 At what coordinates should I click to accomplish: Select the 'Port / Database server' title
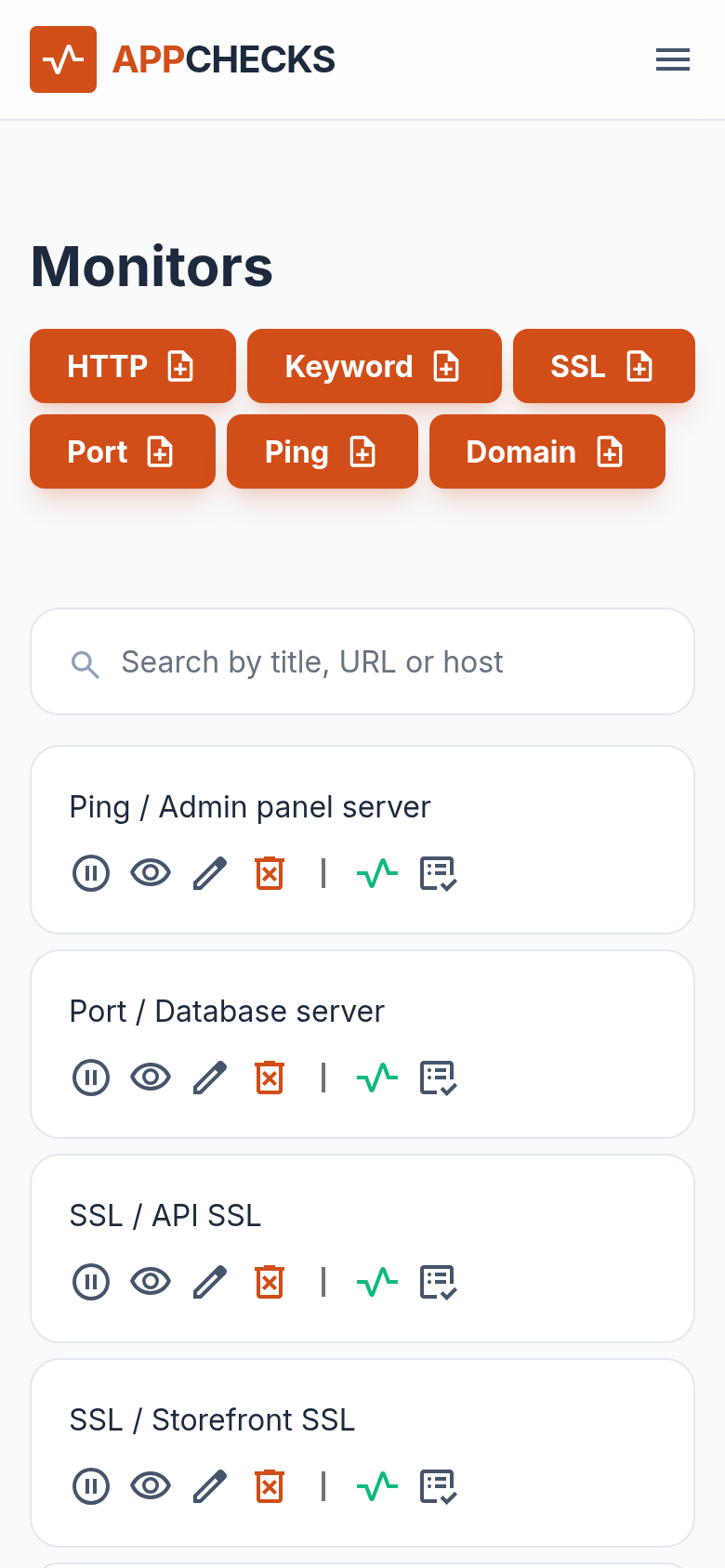tap(227, 1012)
